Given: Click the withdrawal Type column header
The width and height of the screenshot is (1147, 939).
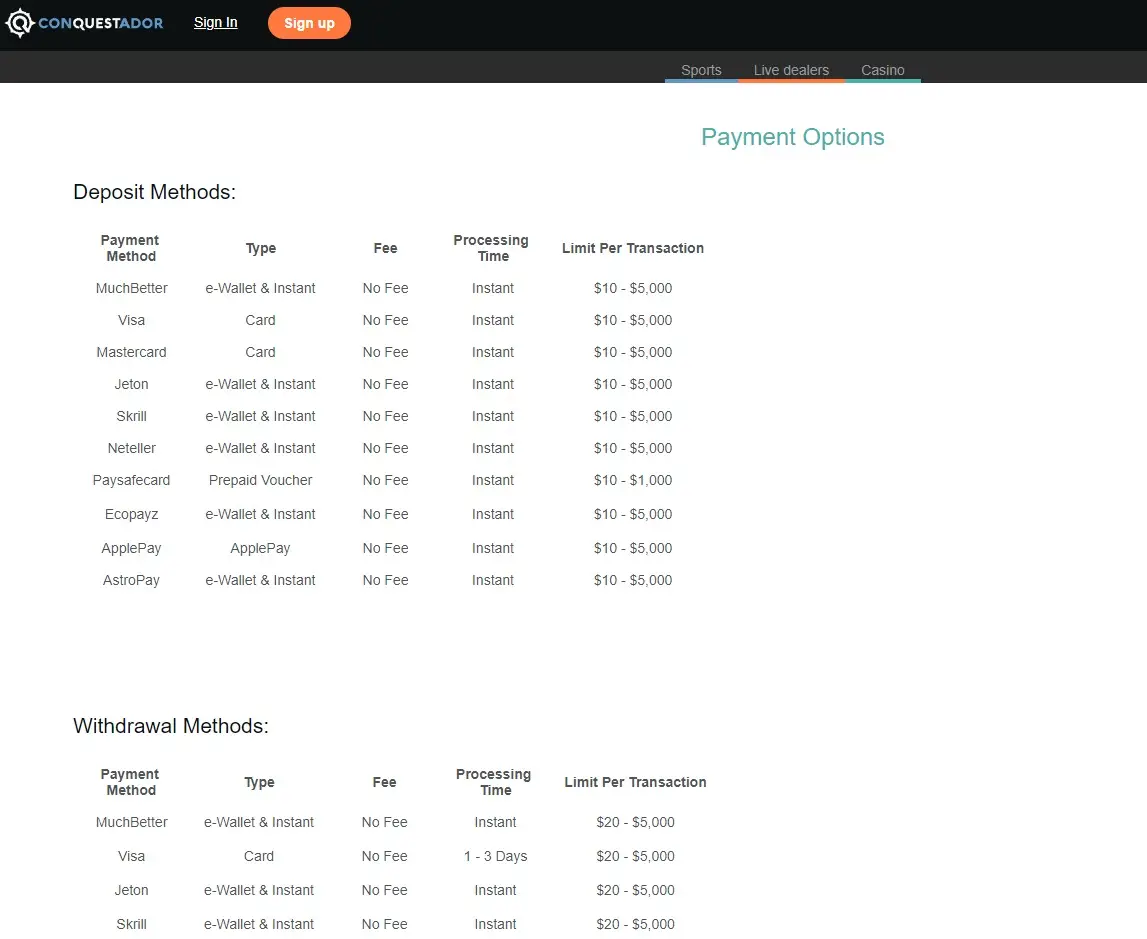Looking at the screenshot, I should point(259,782).
